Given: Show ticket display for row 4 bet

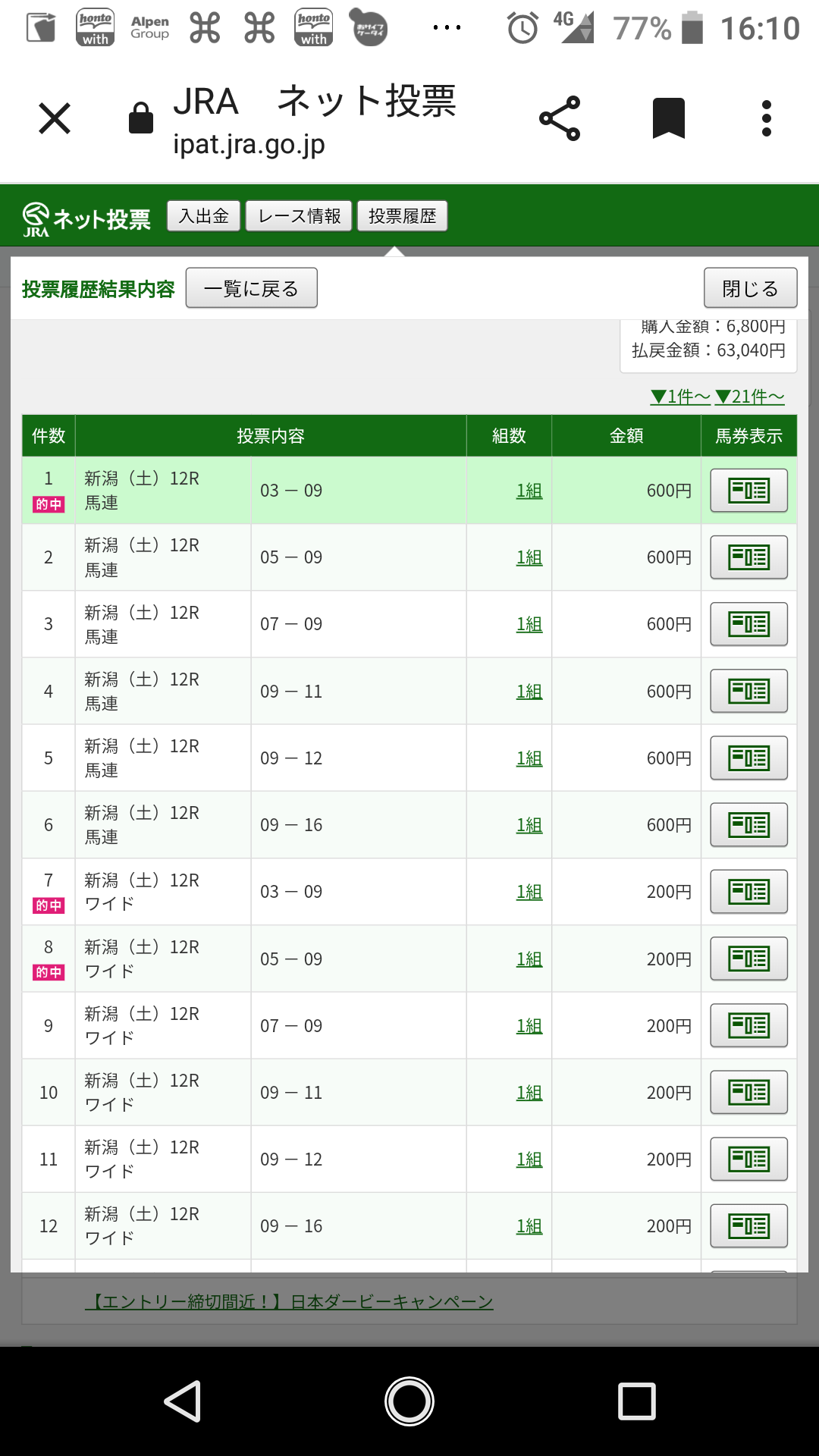Looking at the screenshot, I should point(748,691).
